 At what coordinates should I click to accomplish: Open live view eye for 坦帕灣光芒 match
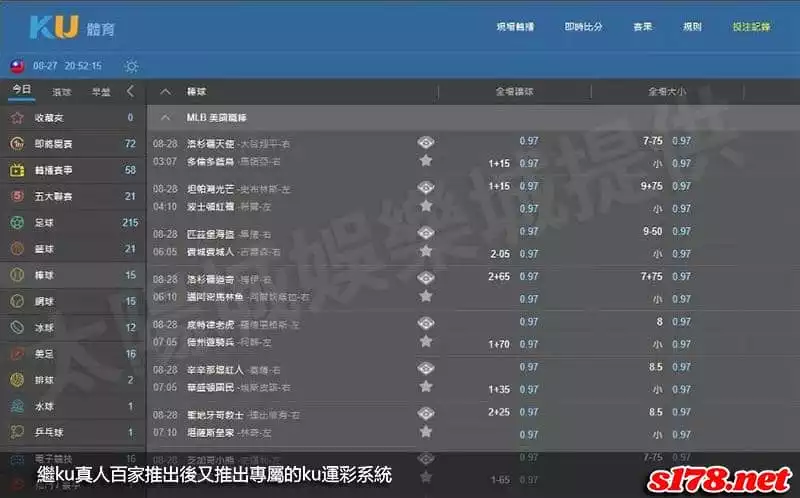point(426,187)
